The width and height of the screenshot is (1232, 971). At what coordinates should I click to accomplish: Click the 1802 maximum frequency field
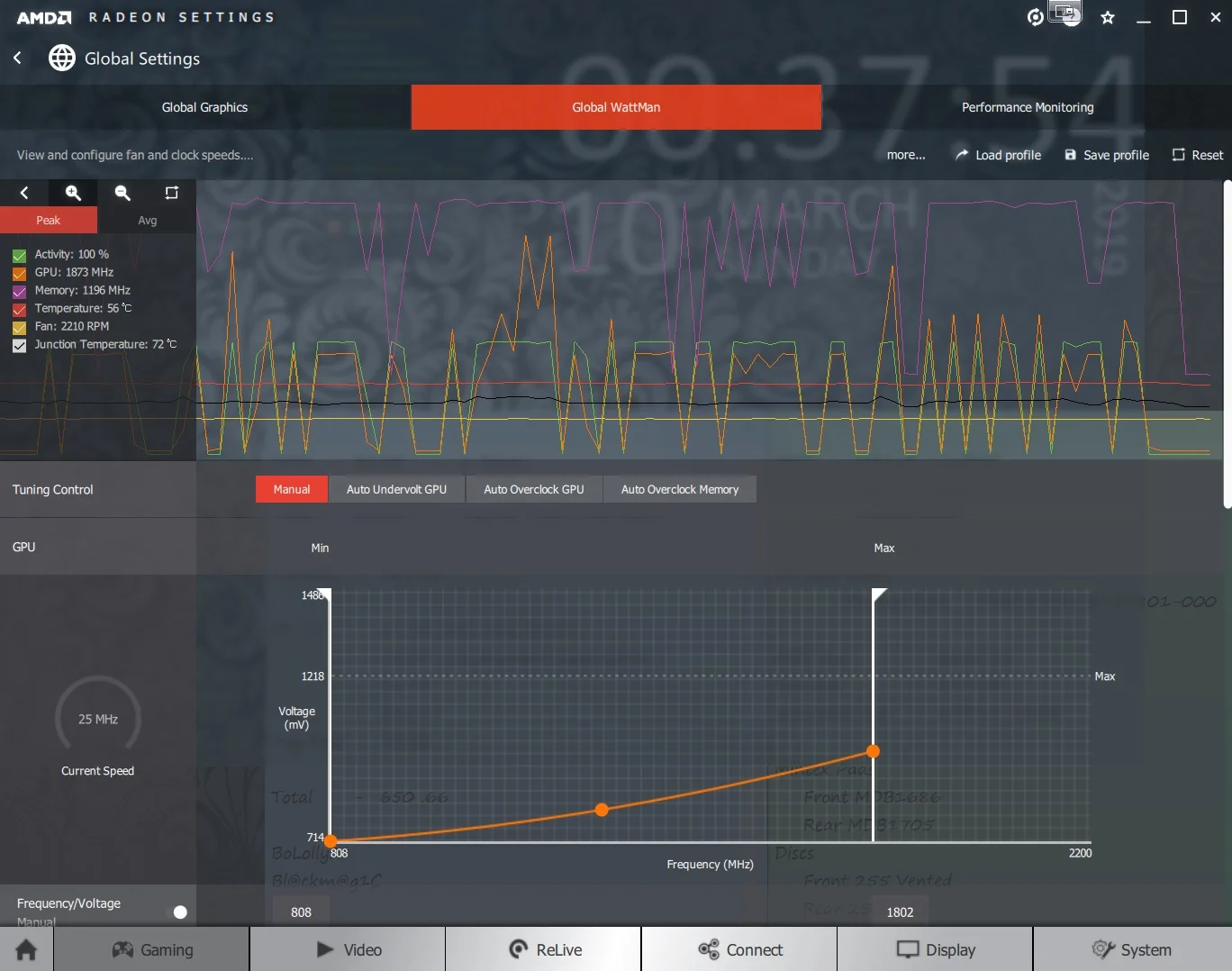900,912
